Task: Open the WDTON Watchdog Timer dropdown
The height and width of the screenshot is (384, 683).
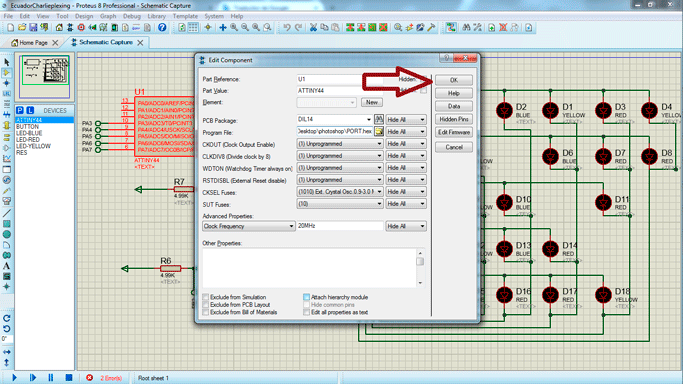Action: (340, 168)
